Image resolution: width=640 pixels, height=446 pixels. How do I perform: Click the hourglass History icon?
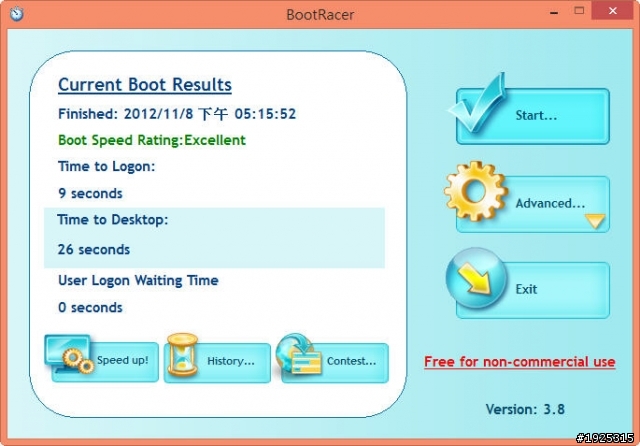point(182,354)
